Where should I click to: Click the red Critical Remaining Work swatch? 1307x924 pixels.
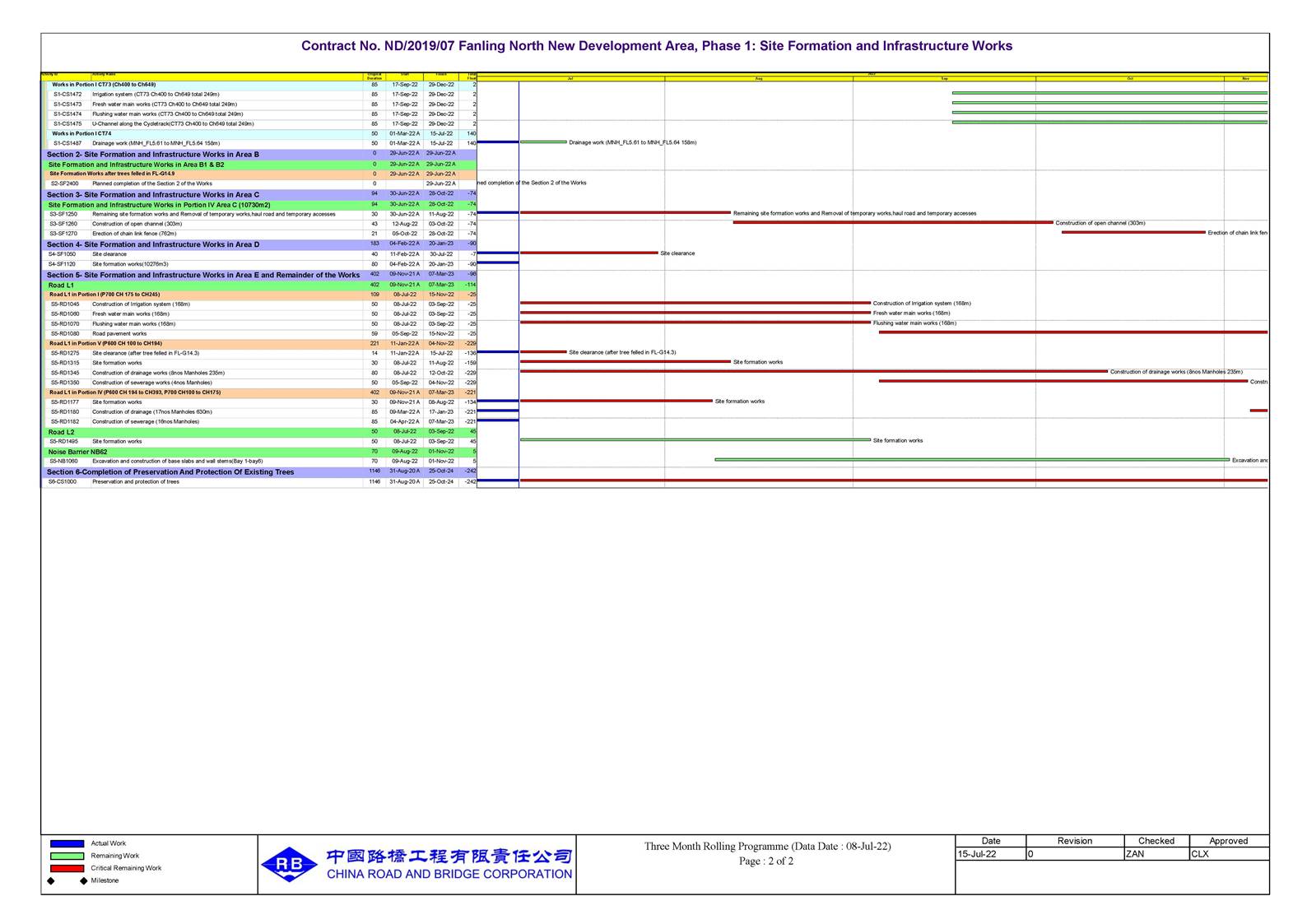click(x=67, y=868)
